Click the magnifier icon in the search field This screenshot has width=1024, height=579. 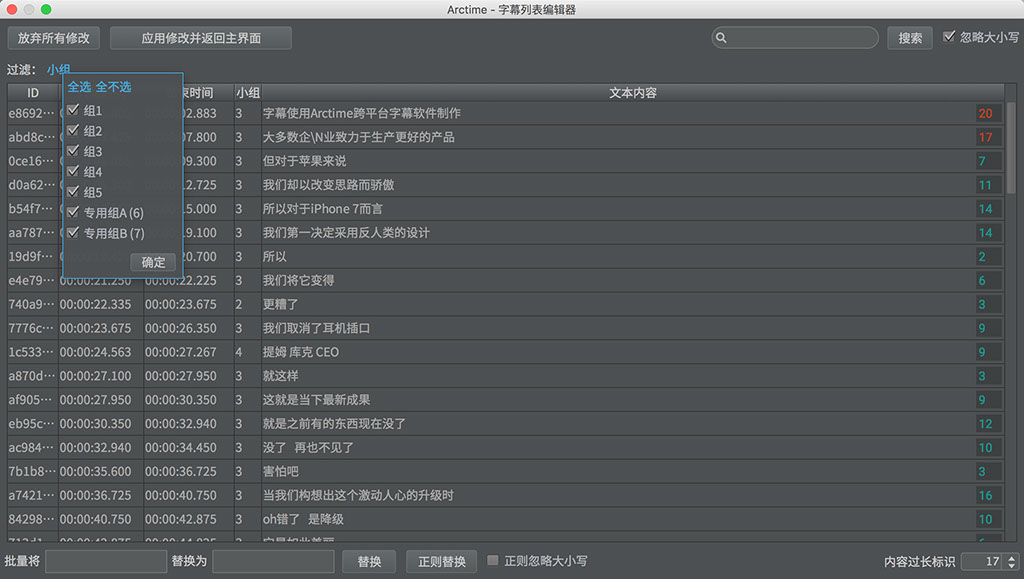pos(722,37)
